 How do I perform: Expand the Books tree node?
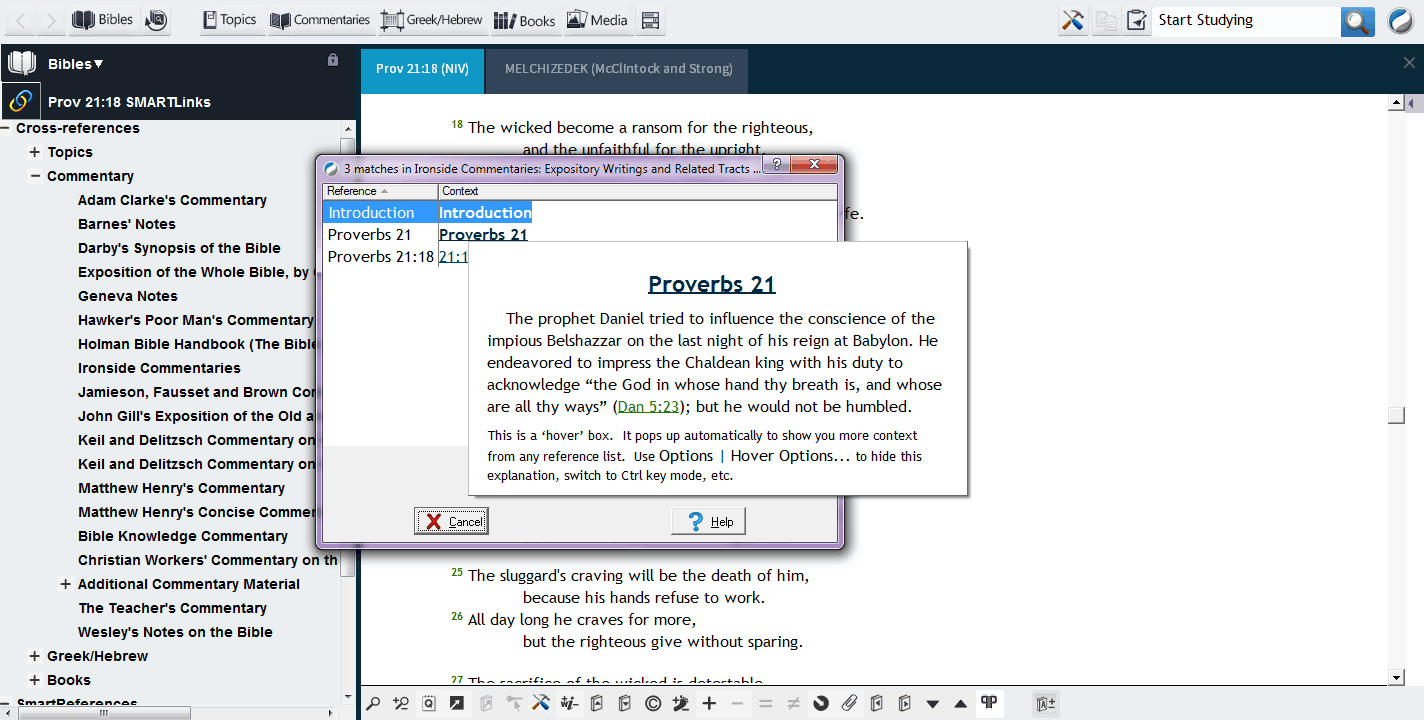pyautogui.click(x=35, y=680)
